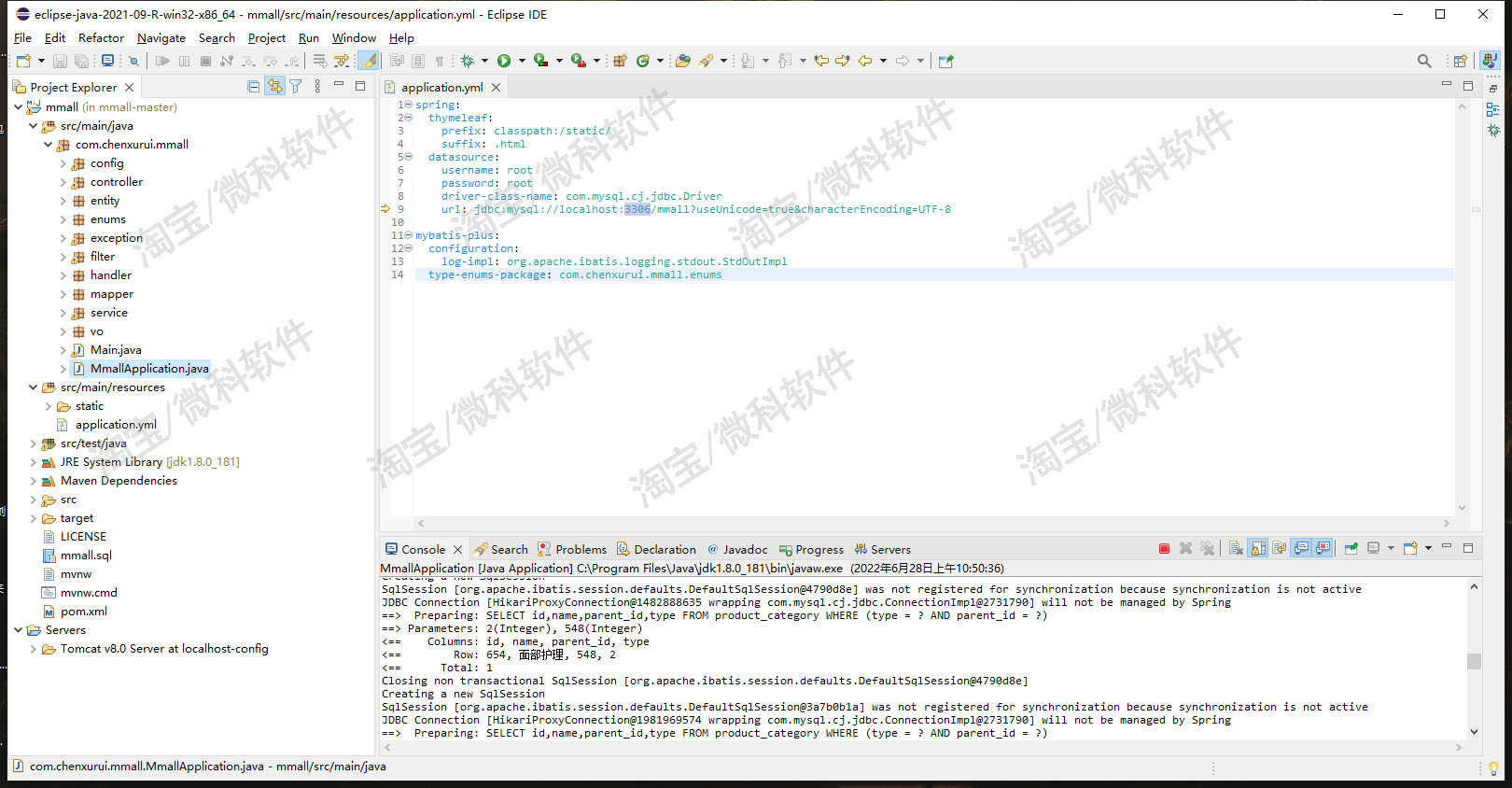
Task: Toggle the lightbulb icon in status bar
Action: coord(1493,767)
